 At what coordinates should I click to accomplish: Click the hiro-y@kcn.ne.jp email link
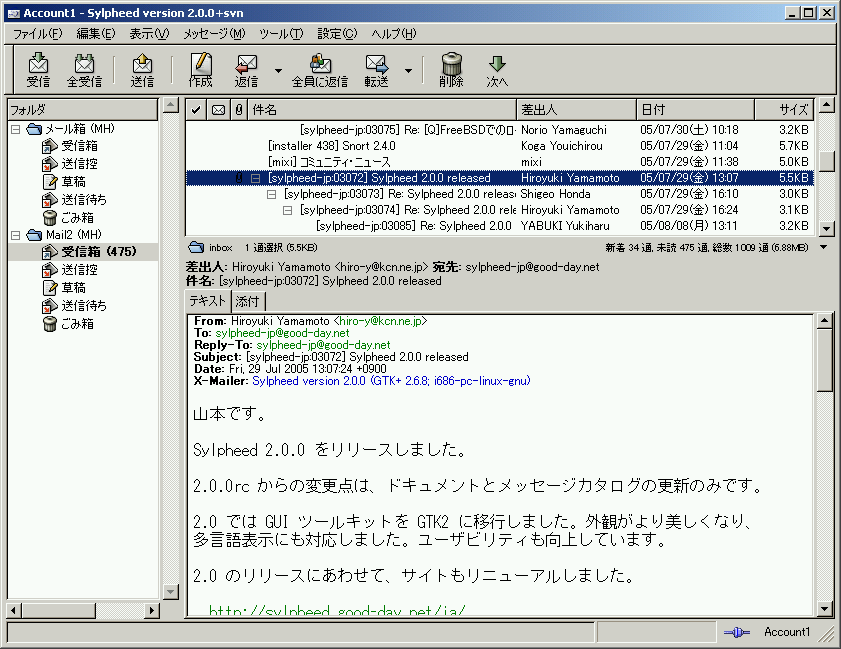click(x=380, y=321)
